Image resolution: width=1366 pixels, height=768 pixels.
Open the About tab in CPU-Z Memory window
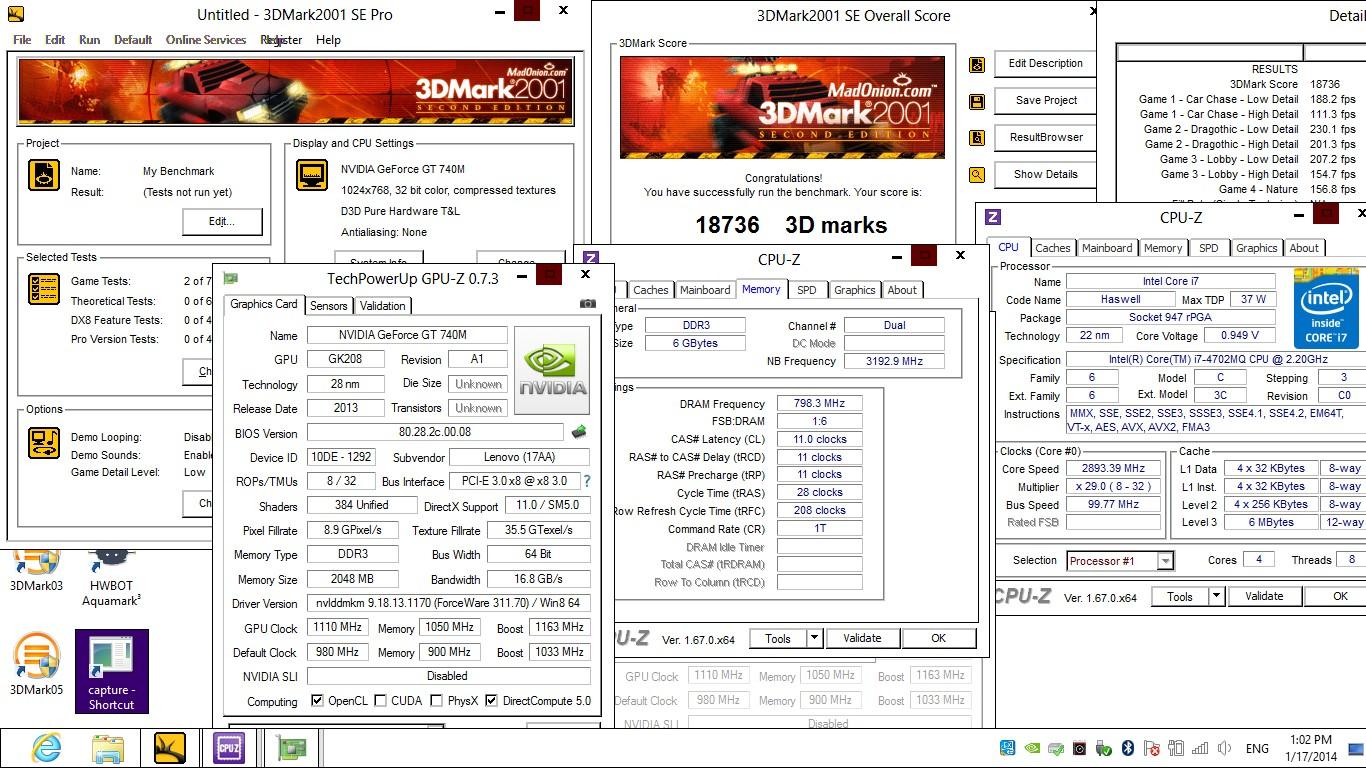pyautogui.click(x=902, y=290)
